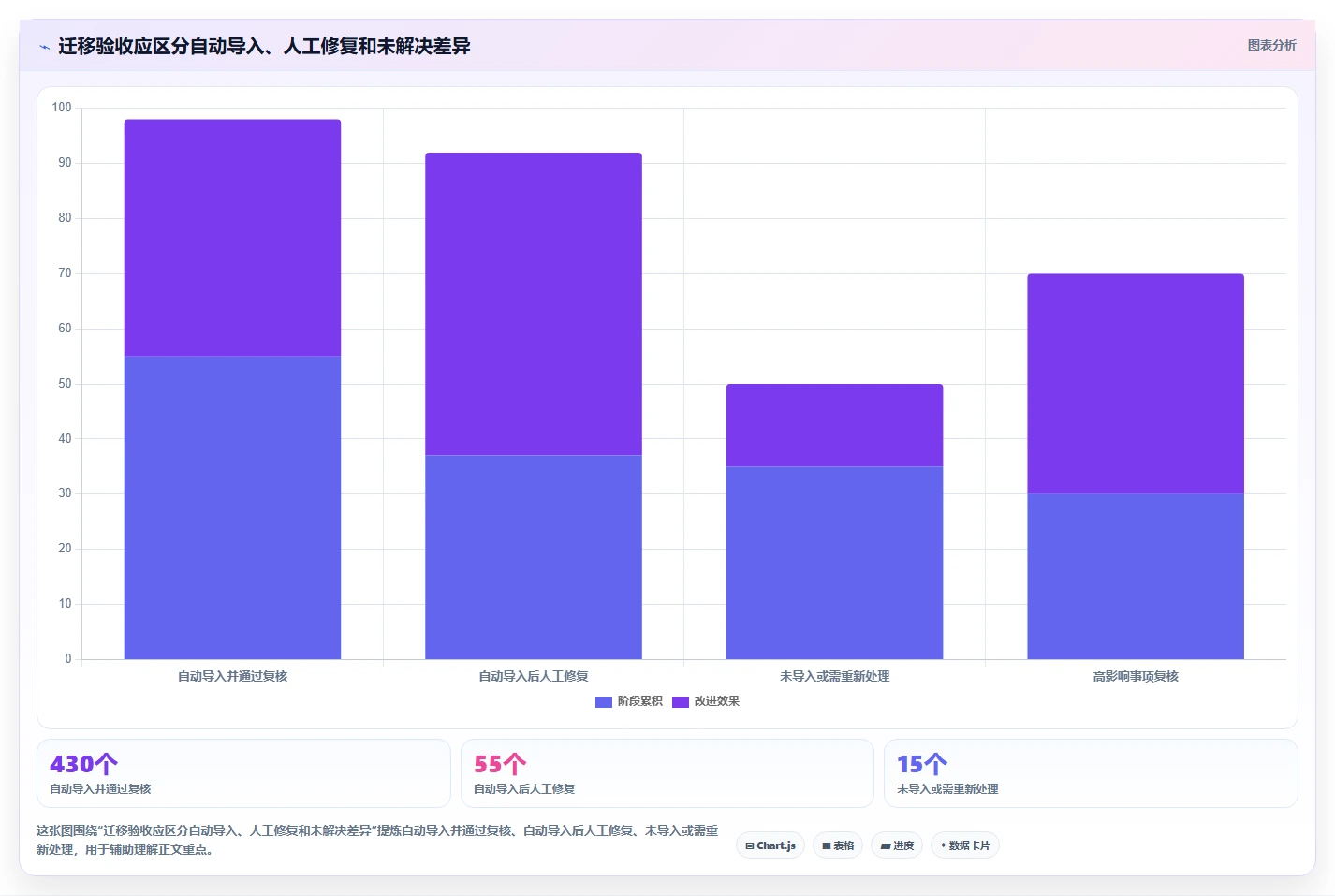Click the icon inside the 表格 chip
This screenshot has width=1335, height=896.
[827, 845]
